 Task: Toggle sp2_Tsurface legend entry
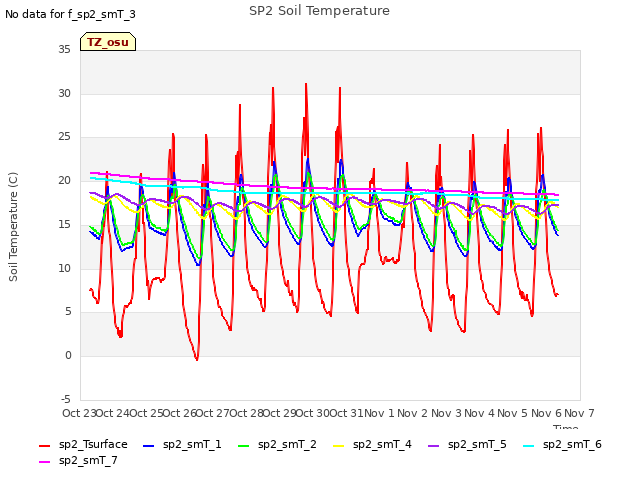(x=83, y=444)
